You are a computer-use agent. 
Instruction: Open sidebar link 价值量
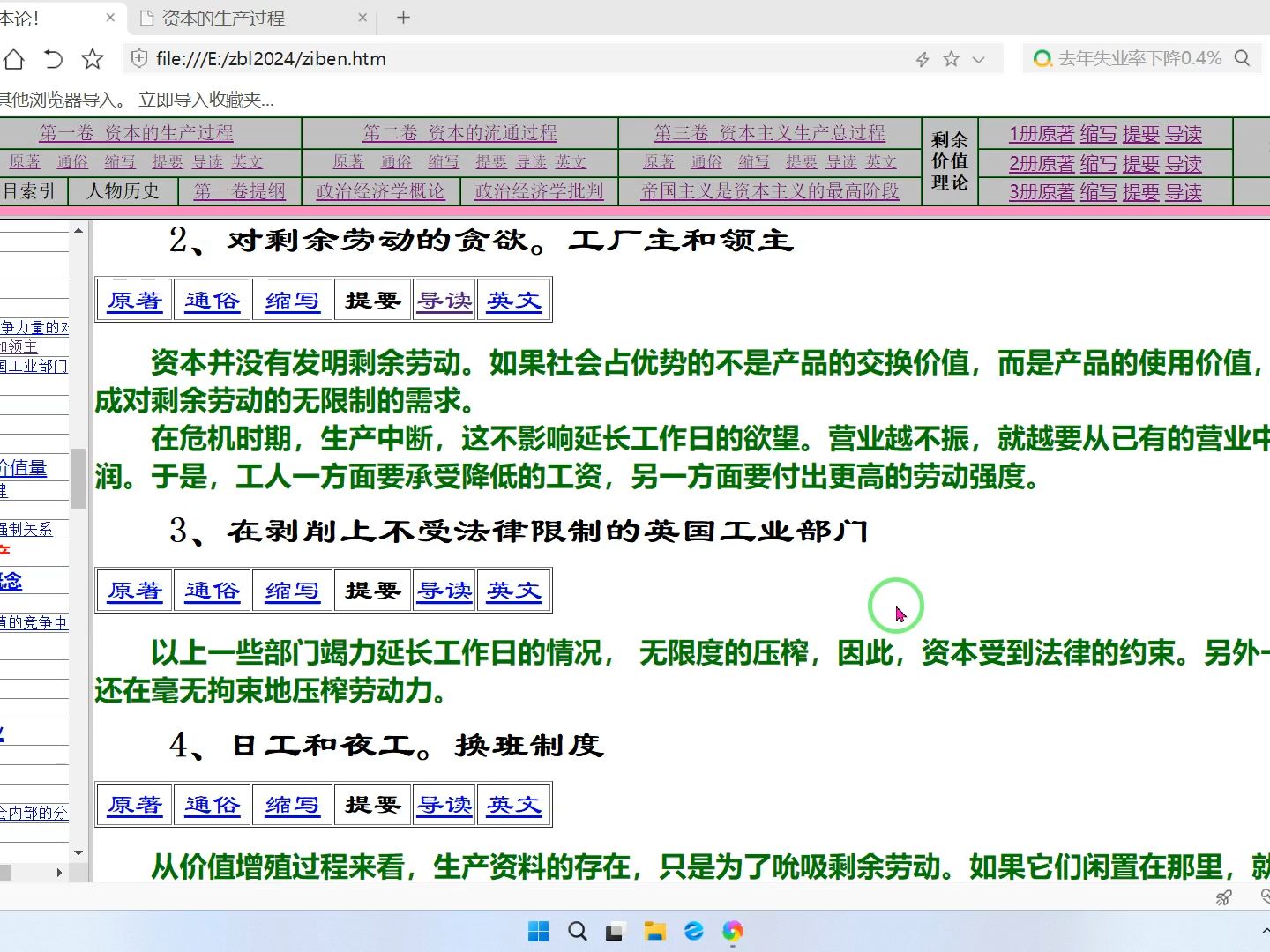click(23, 468)
